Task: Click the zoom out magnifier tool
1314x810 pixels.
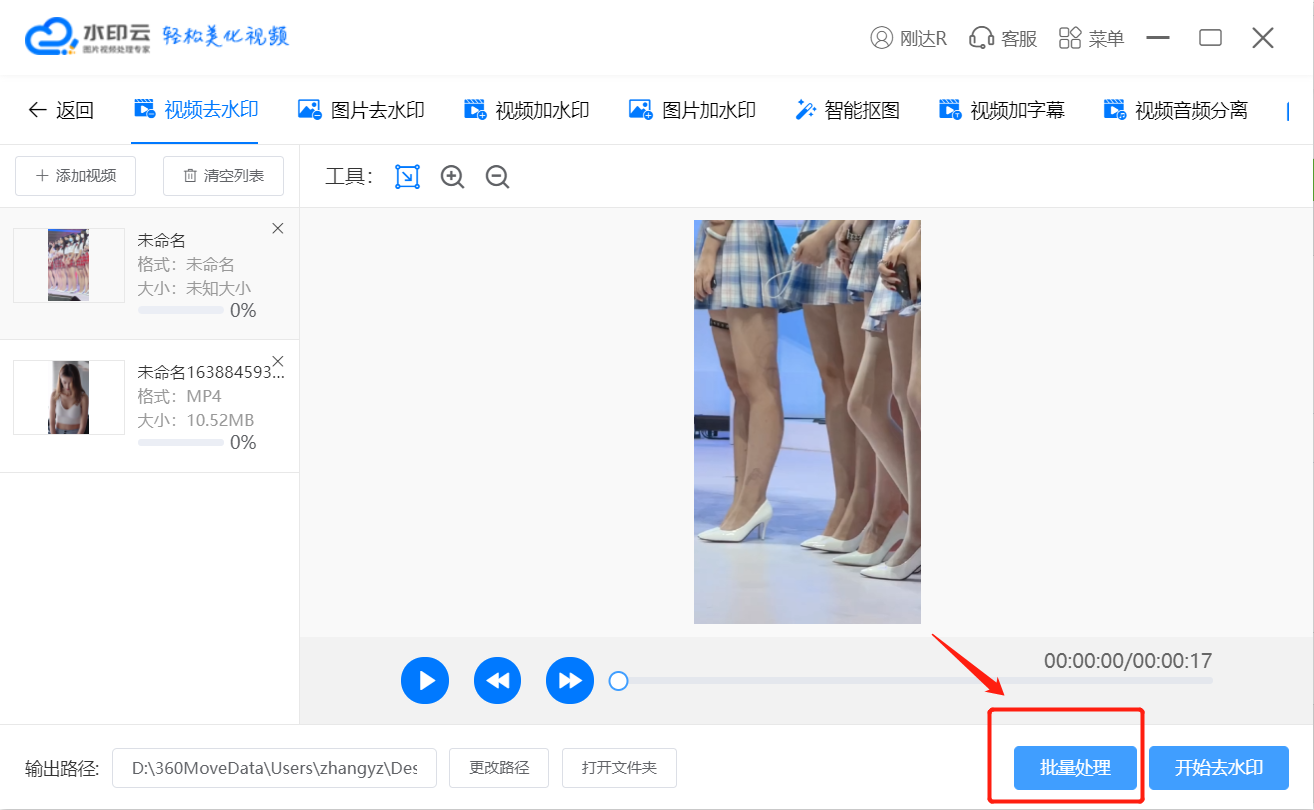Action: tap(497, 177)
